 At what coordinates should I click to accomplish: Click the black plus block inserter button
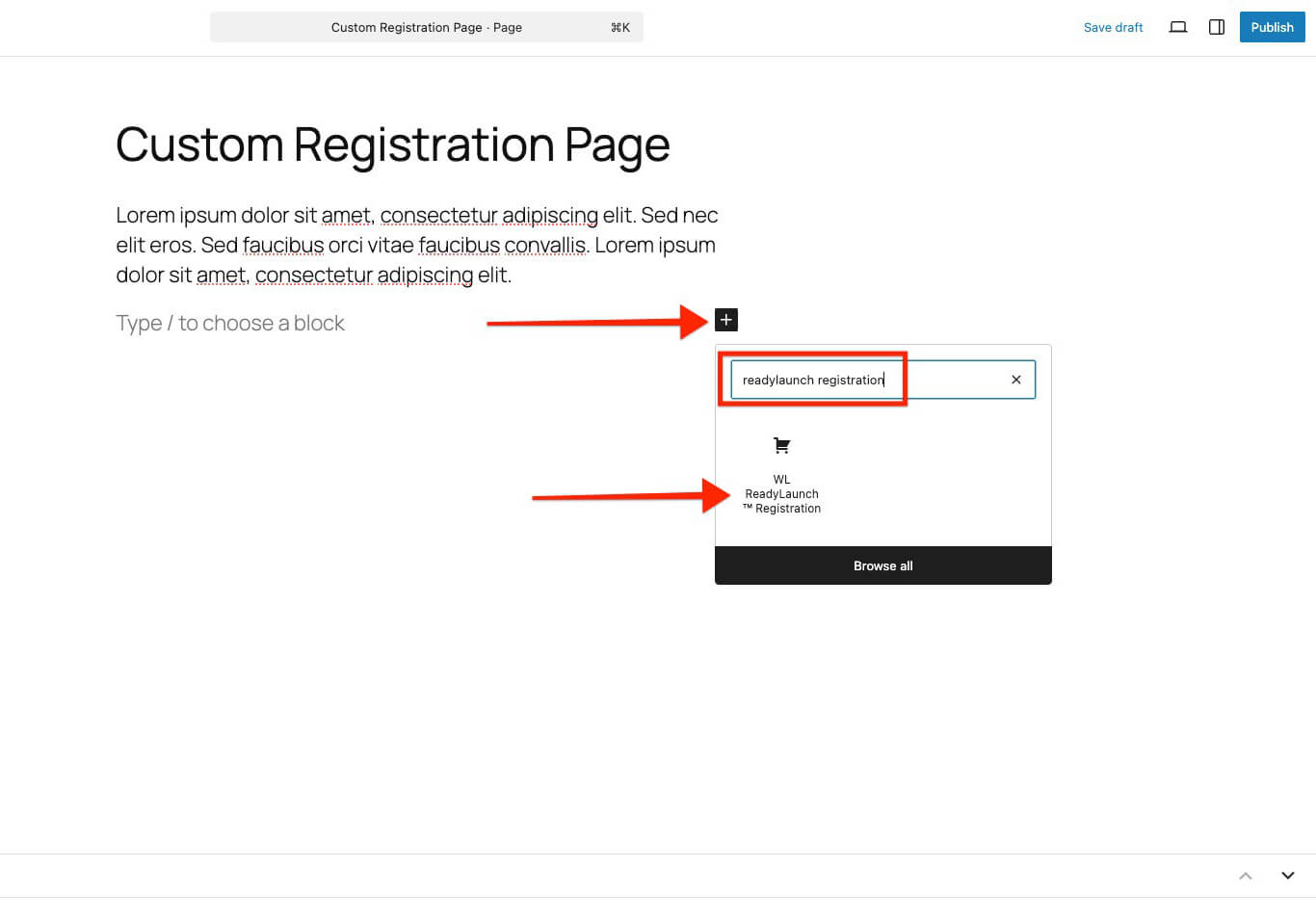726,320
